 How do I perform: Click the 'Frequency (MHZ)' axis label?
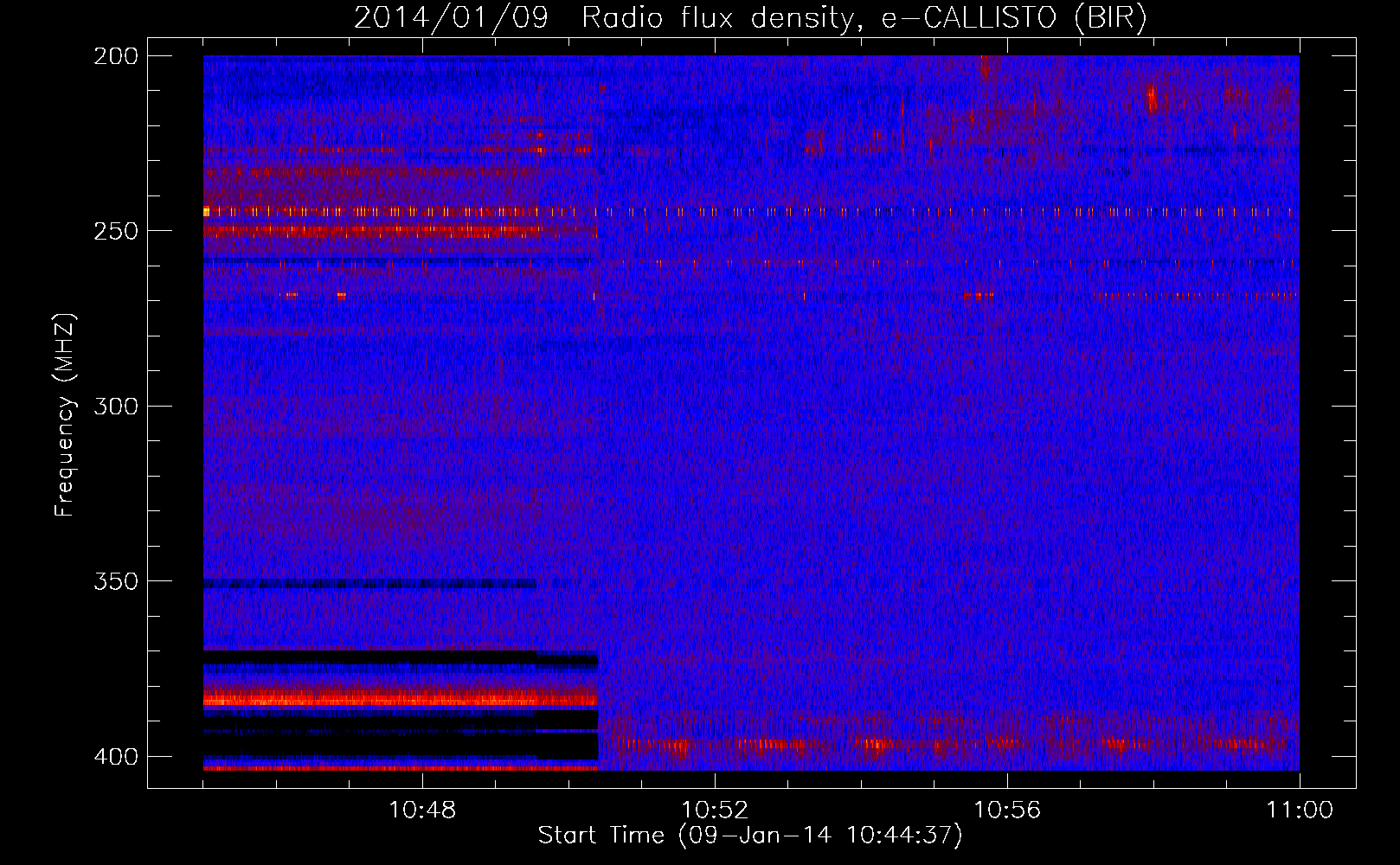click(x=65, y=415)
